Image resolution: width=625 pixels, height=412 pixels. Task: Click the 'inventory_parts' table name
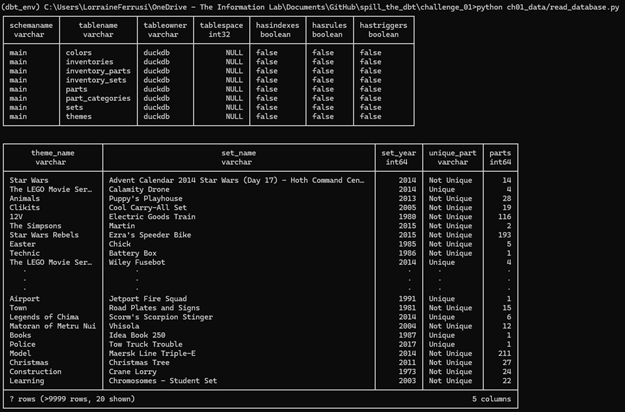click(x=98, y=71)
